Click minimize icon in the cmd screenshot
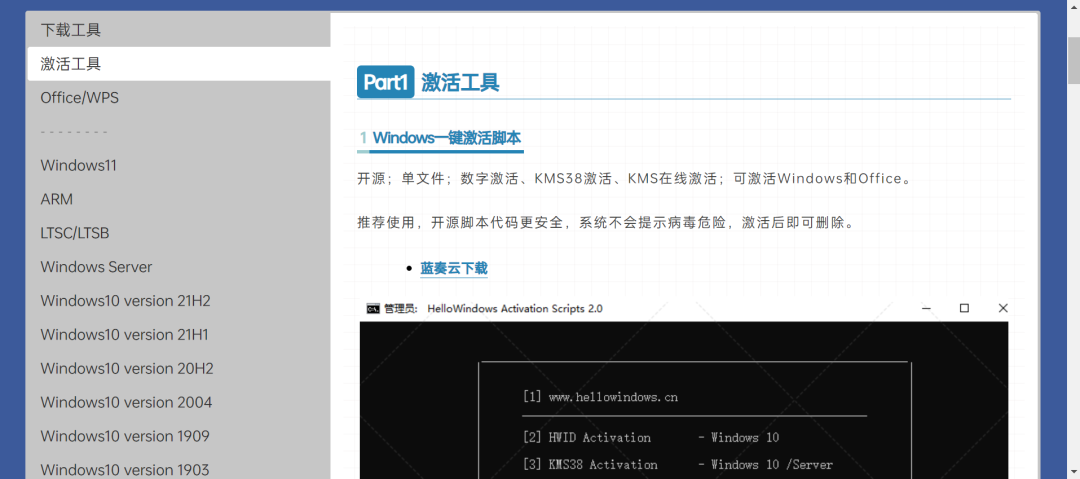This screenshot has width=1080, height=479. pos(926,308)
